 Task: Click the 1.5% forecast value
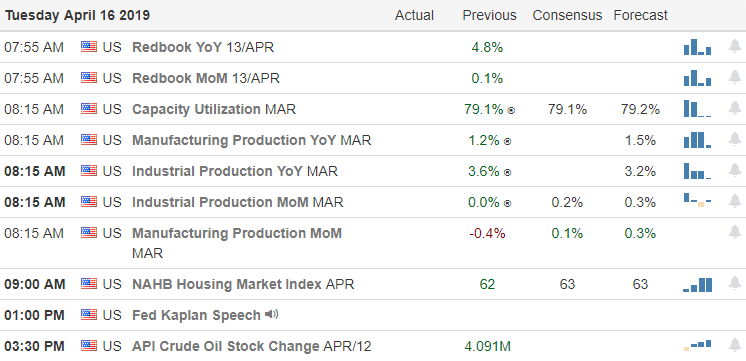[x=640, y=140]
